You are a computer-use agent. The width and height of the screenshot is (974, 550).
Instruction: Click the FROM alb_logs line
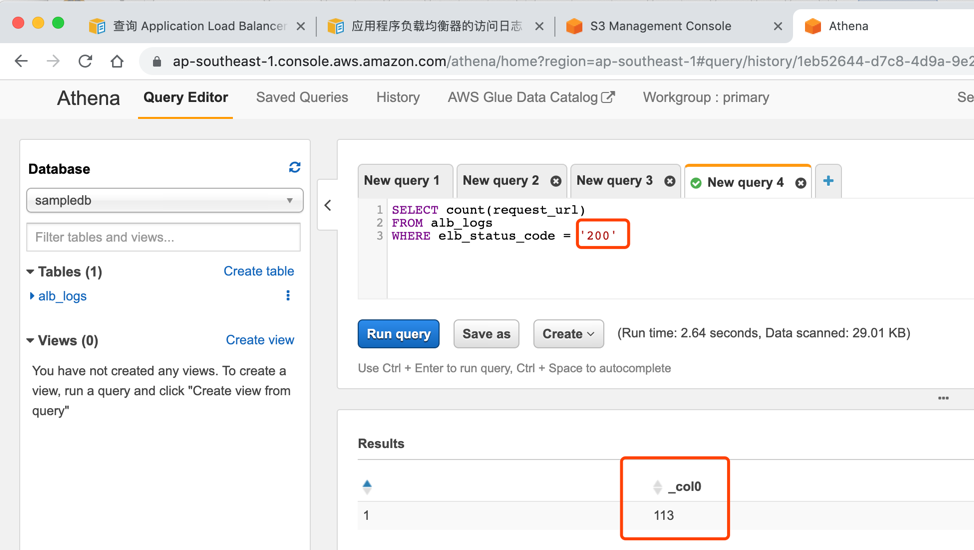point(442,223)
